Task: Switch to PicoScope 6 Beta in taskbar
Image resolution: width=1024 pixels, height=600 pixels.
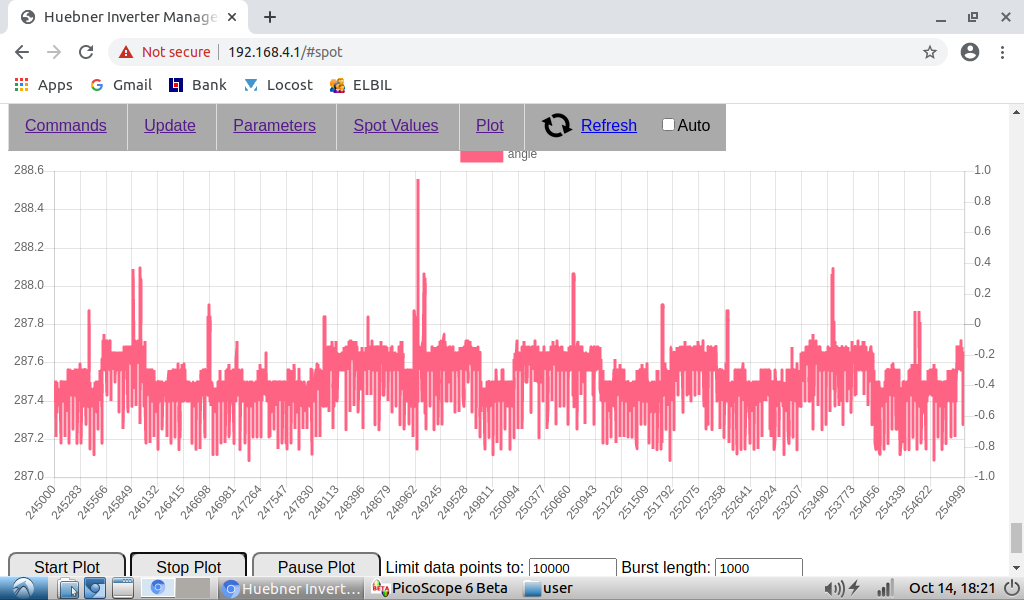Action: (440, 588)
